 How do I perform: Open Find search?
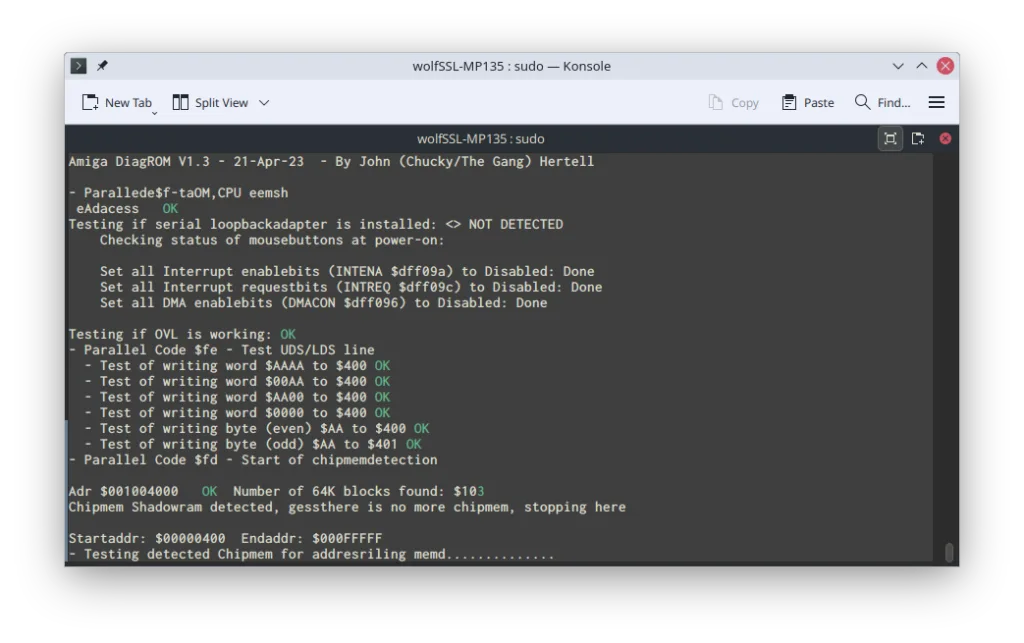(x=883, y=102)
